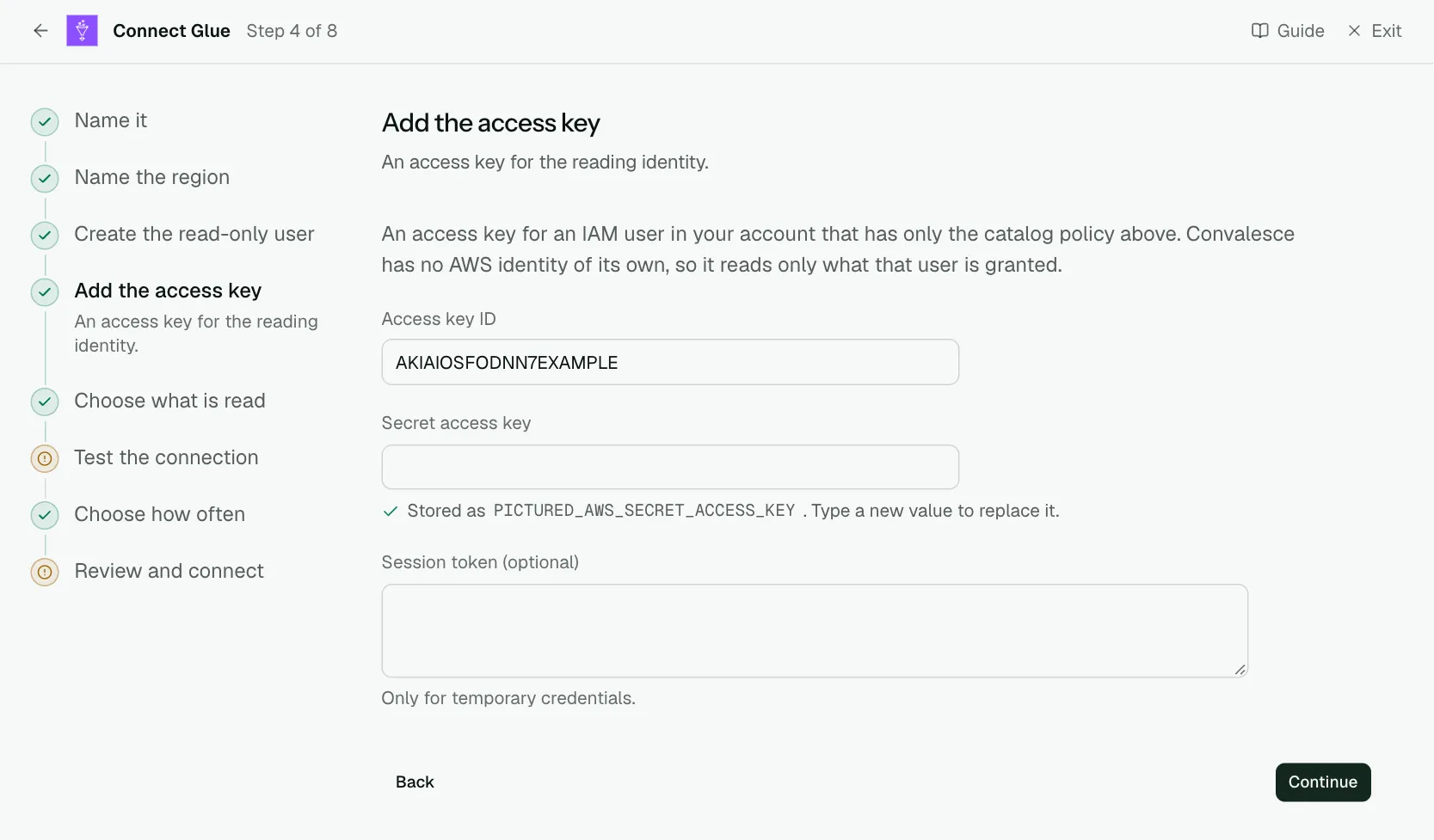
Task: Select the Test the connection step
Action: 166,457
